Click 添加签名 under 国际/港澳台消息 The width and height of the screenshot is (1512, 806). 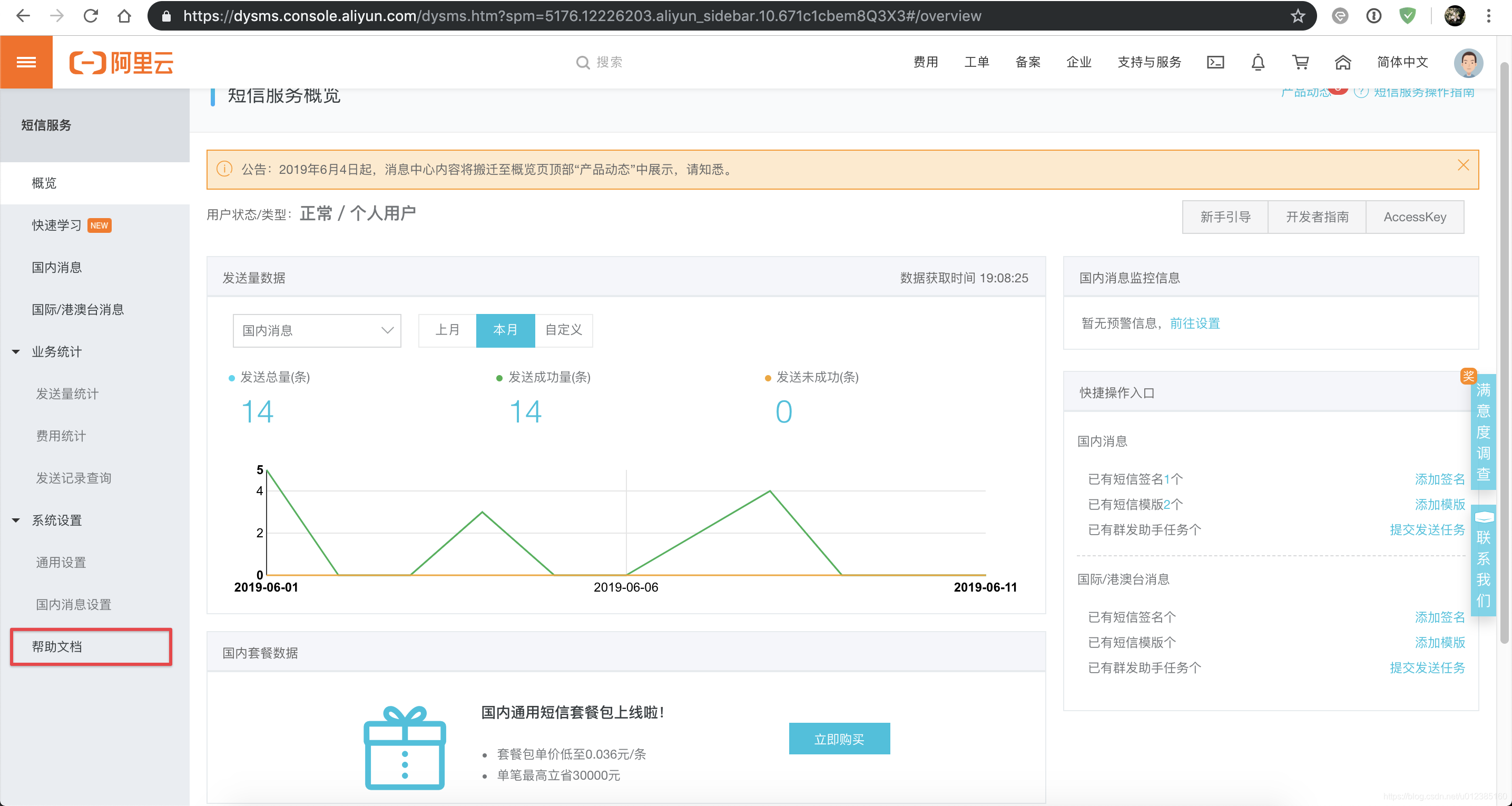[x=1440, y=617]
